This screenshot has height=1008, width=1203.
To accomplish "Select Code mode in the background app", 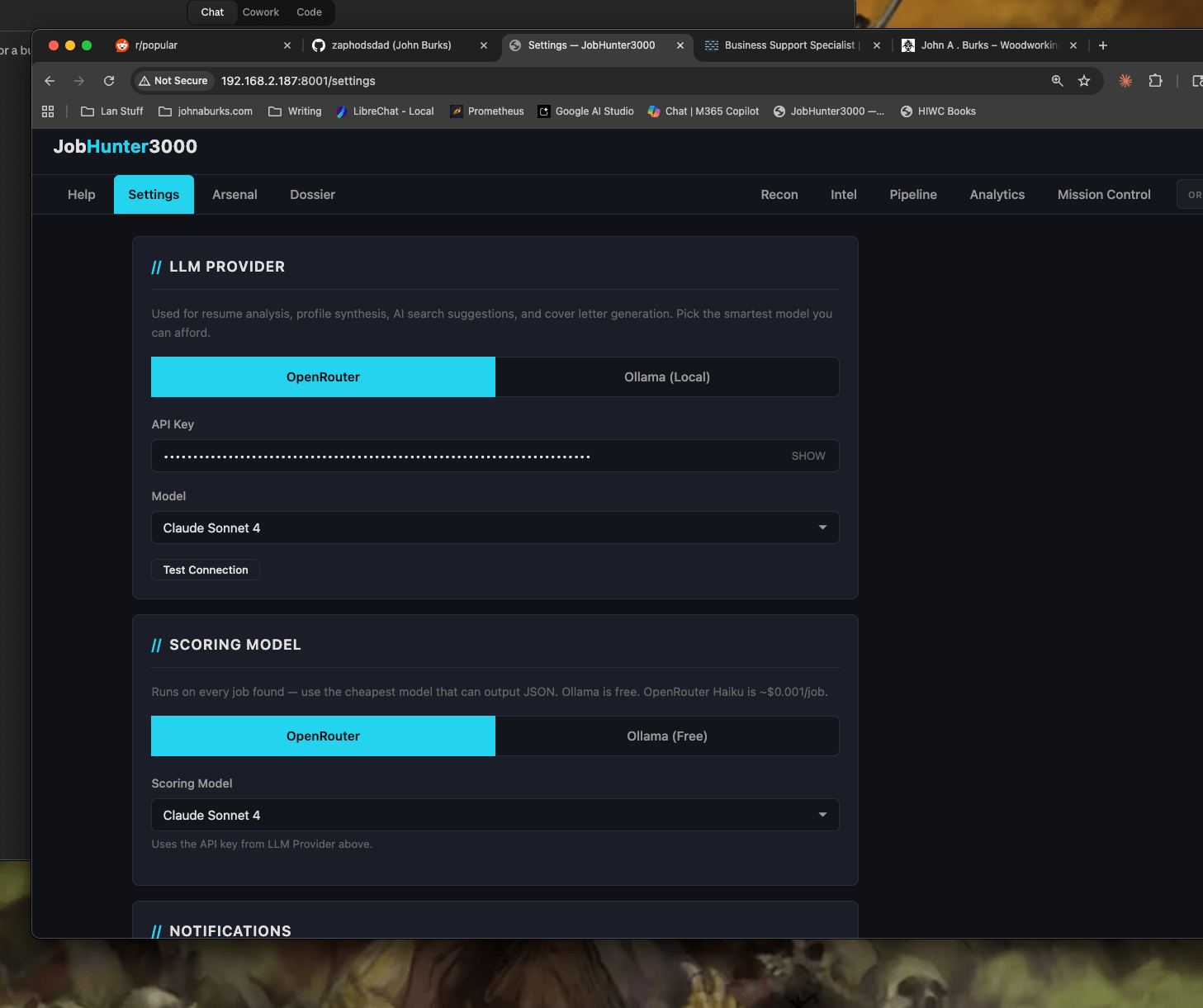I will [310, 12].
